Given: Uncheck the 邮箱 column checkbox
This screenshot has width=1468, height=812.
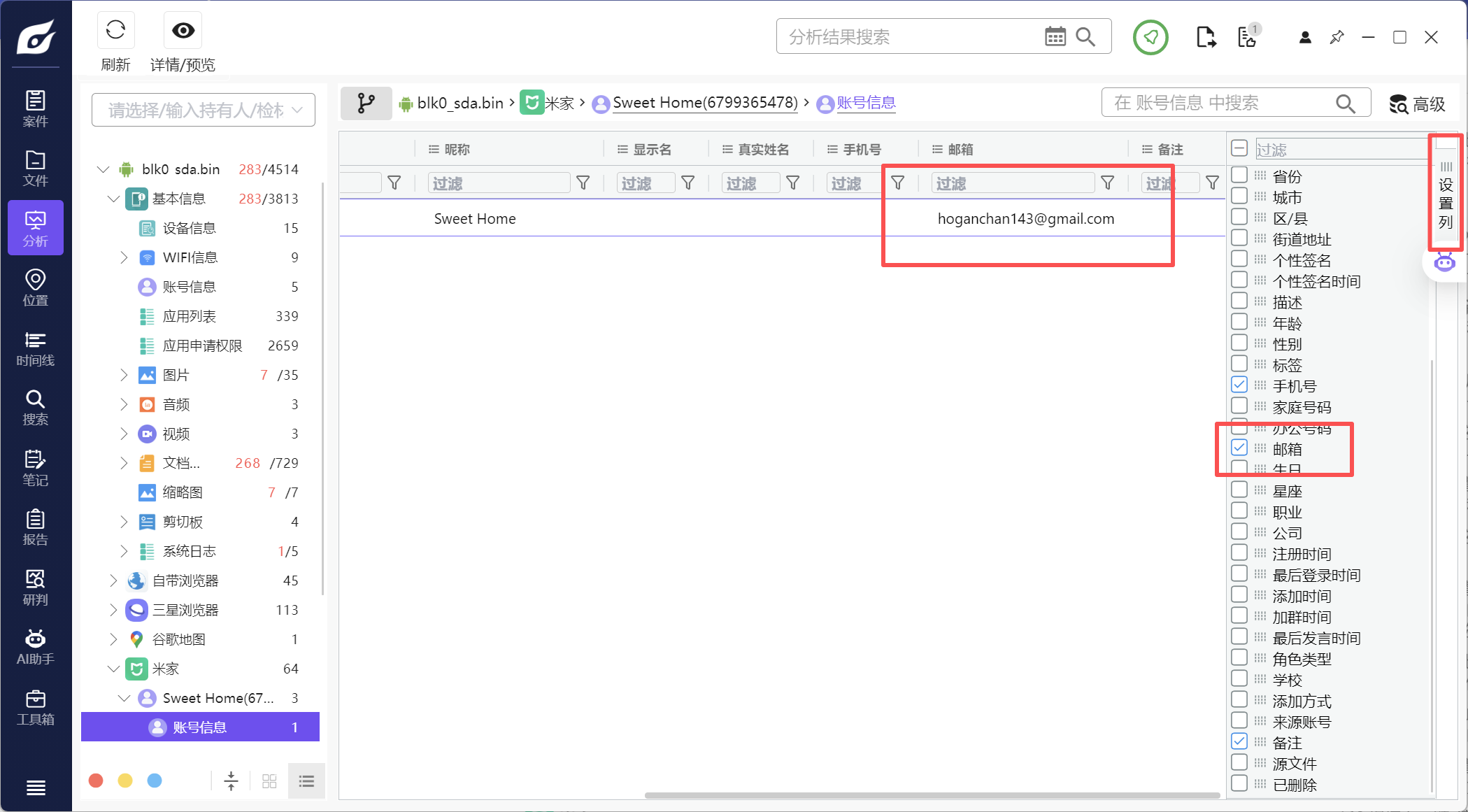Looking at the screenshot, I should pos(1239,448).
